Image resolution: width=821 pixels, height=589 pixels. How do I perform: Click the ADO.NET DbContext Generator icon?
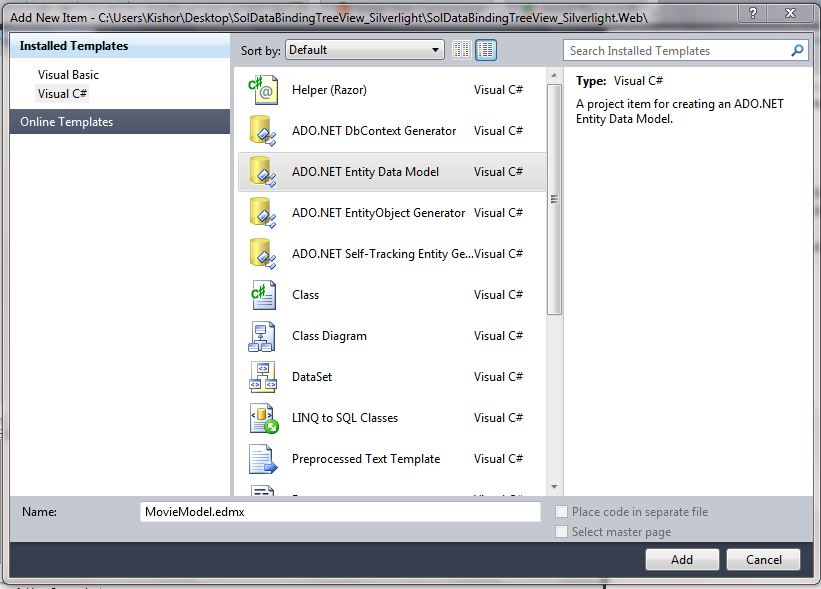pos(263,130)
